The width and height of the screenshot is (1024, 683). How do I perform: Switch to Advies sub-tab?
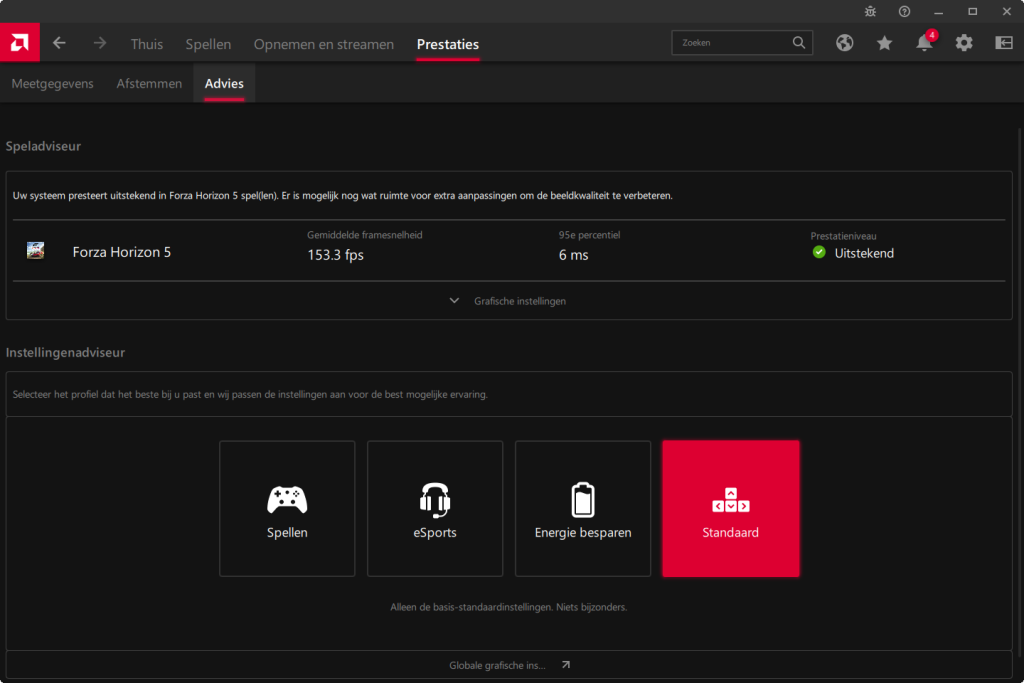click(224, 84)
